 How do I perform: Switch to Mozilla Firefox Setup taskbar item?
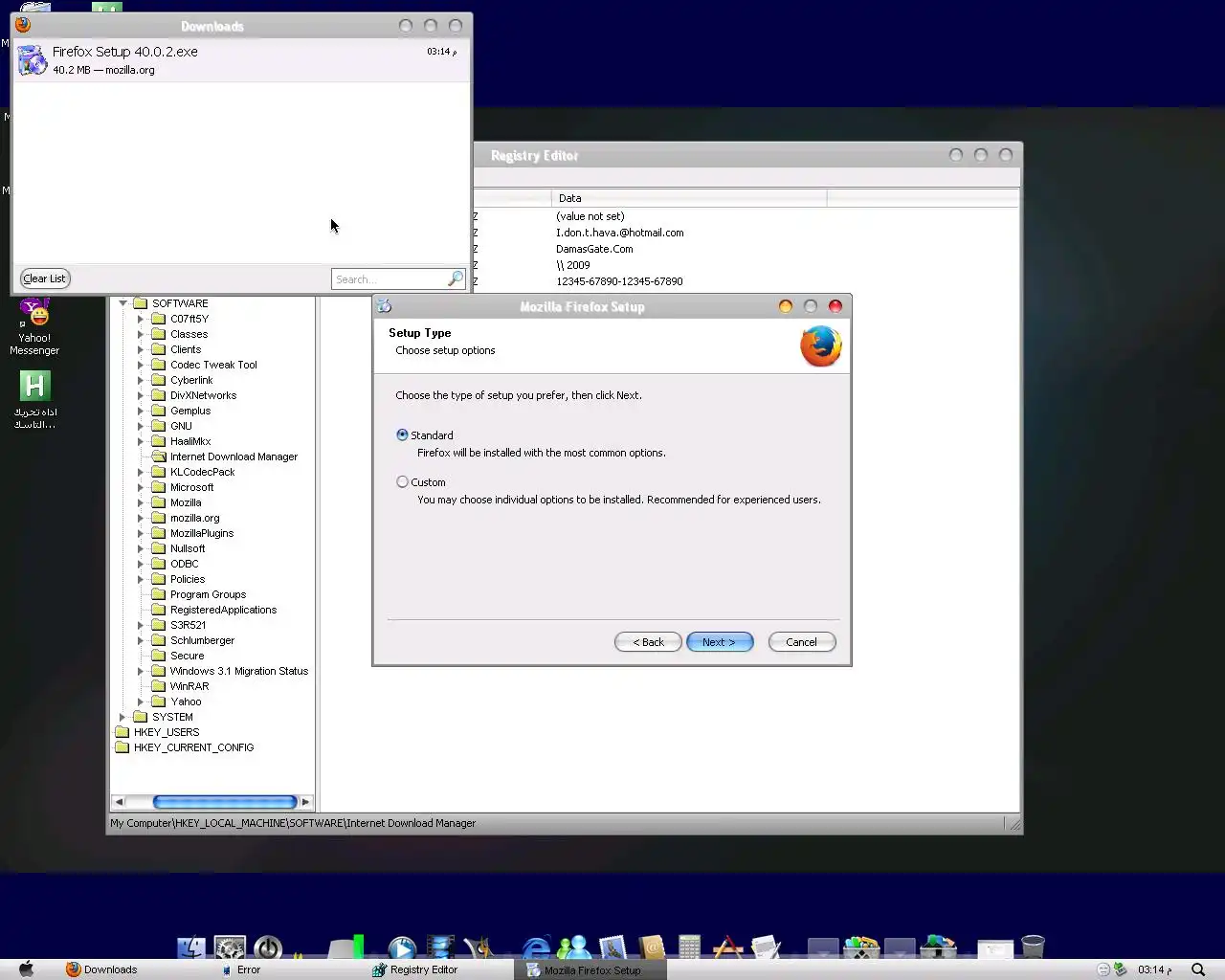pyautogui.click(x=590, y=969)
